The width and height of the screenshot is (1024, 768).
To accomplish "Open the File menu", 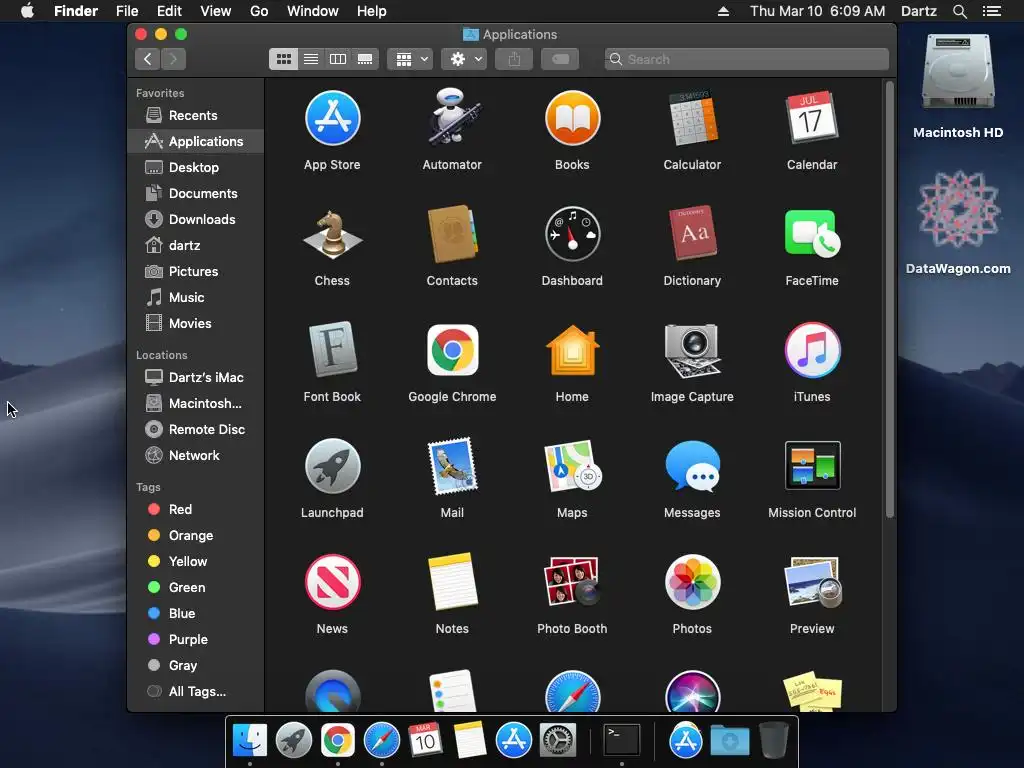I will coord(127,11).
